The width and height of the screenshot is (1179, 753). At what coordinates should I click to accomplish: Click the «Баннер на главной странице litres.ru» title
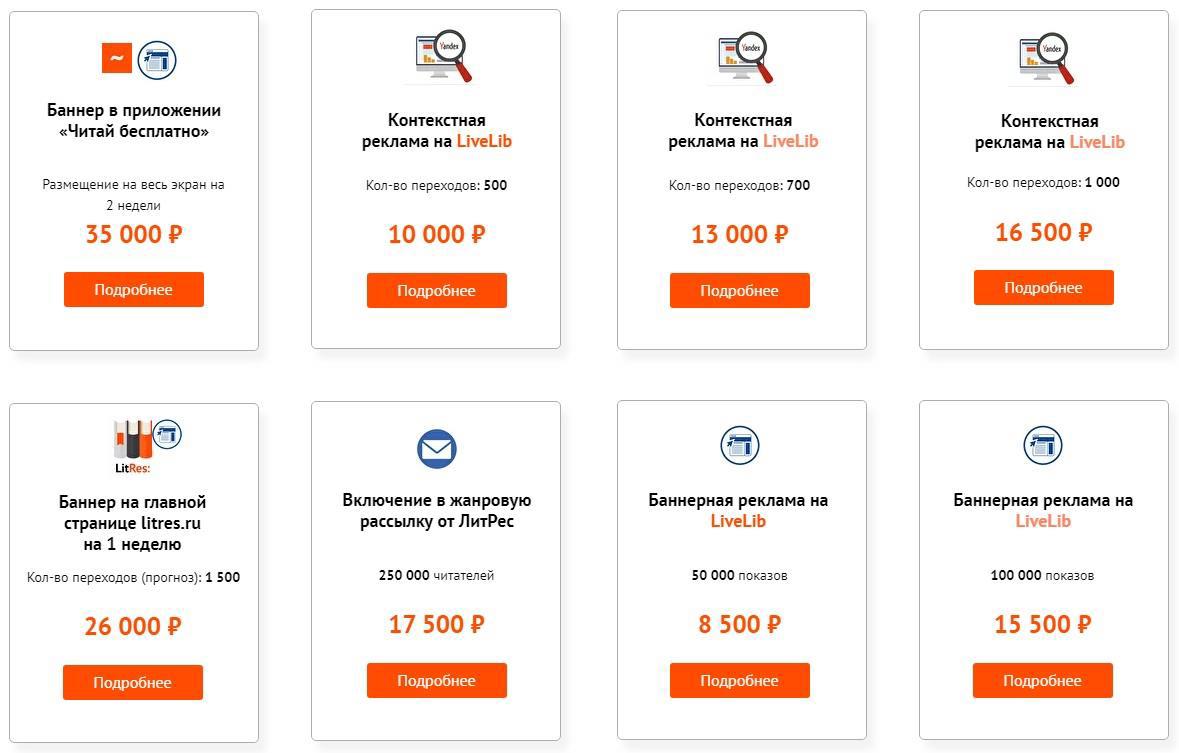(133, 523)
